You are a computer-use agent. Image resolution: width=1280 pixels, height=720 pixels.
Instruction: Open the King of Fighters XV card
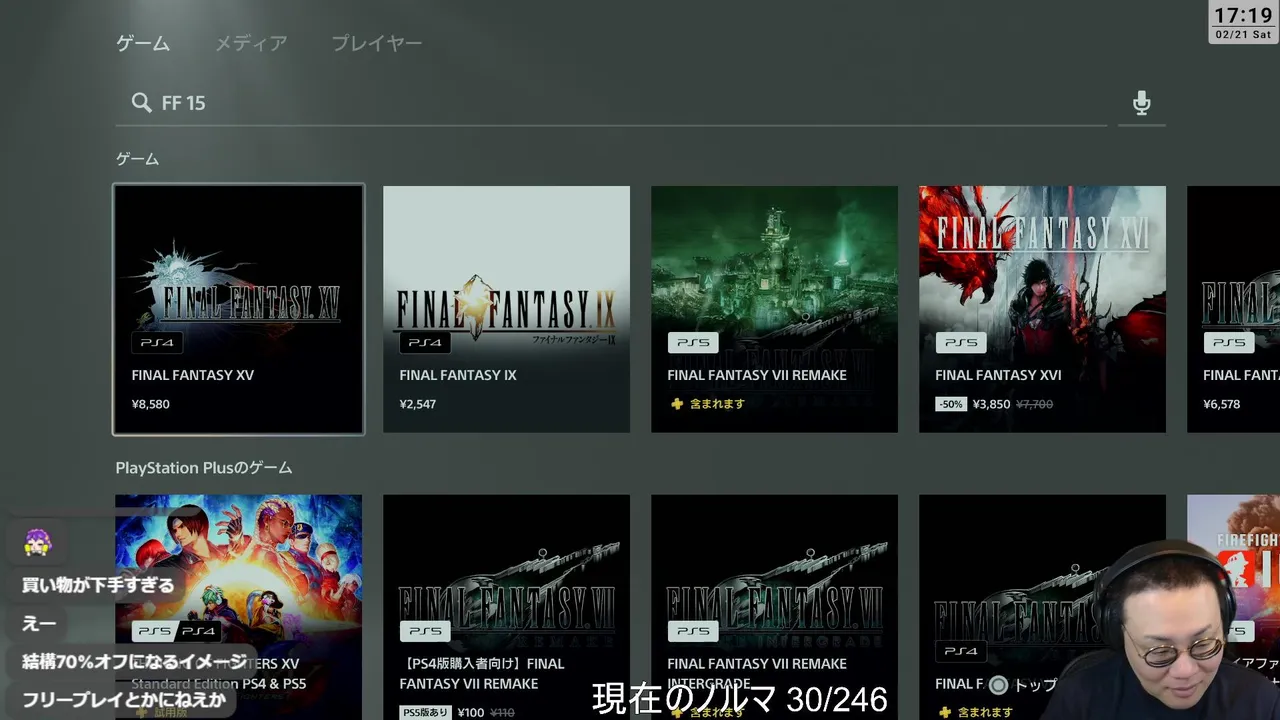(x=239, y=607)
